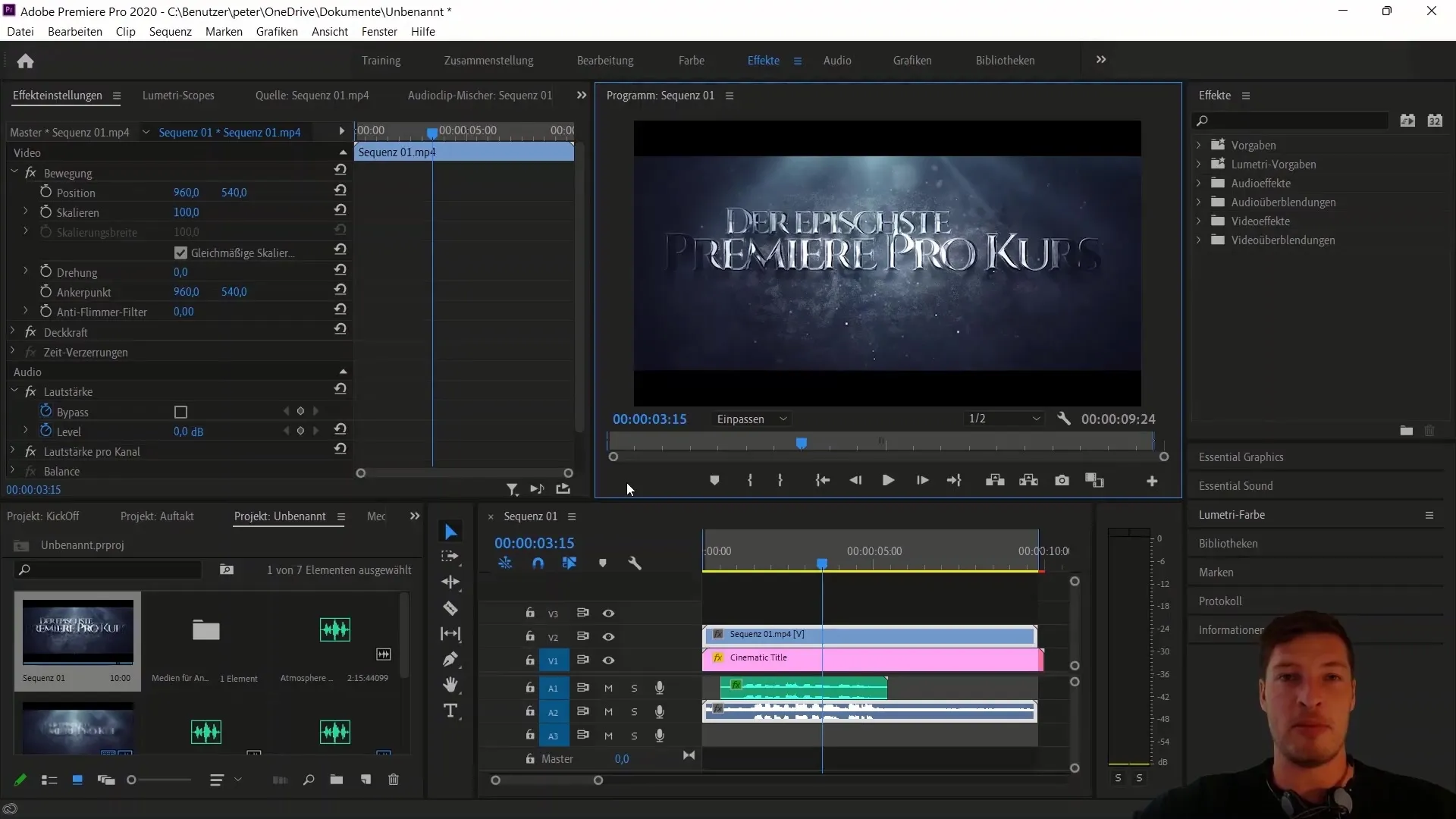
Task: Open Projekt: KickOff tab
Action: [x=42, y=516]
